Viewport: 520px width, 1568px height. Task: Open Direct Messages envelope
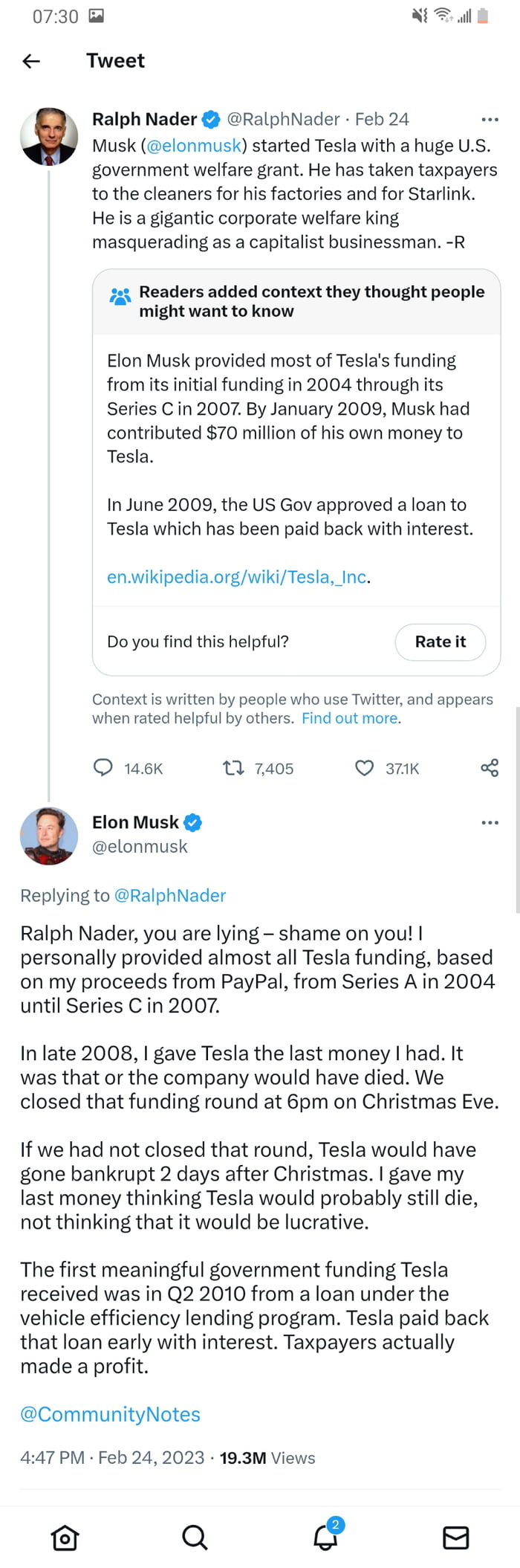point(455,1537)
